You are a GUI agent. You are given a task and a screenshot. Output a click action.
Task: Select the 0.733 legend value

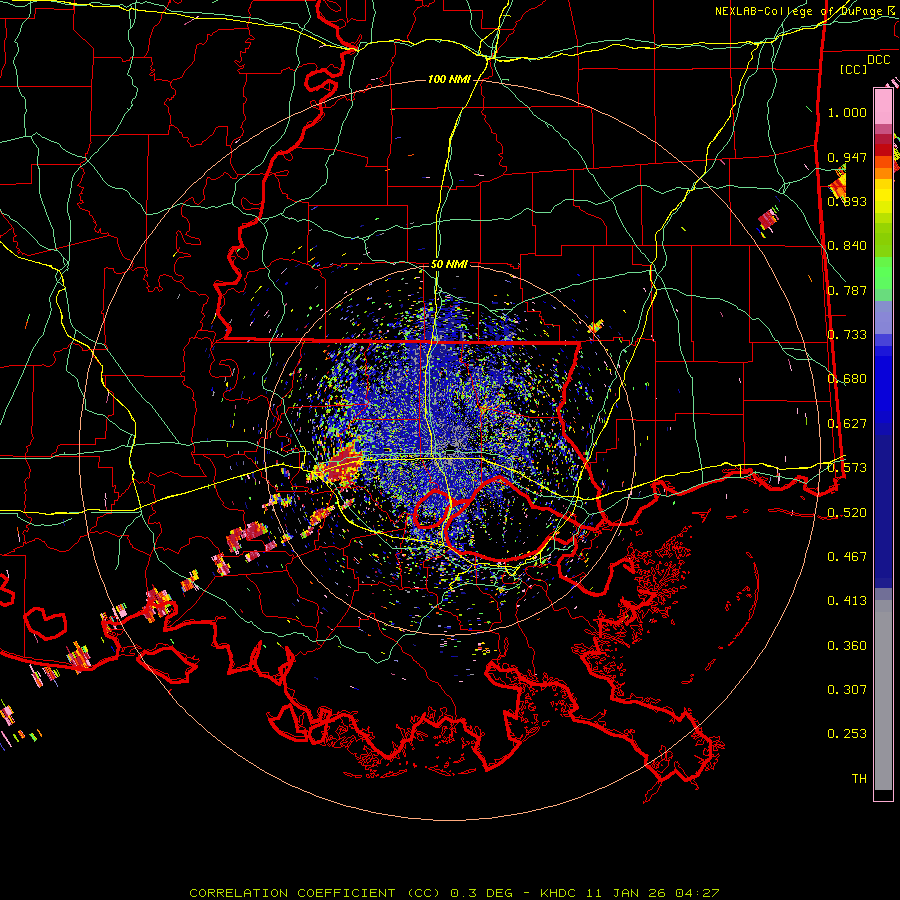pos(847,335)
